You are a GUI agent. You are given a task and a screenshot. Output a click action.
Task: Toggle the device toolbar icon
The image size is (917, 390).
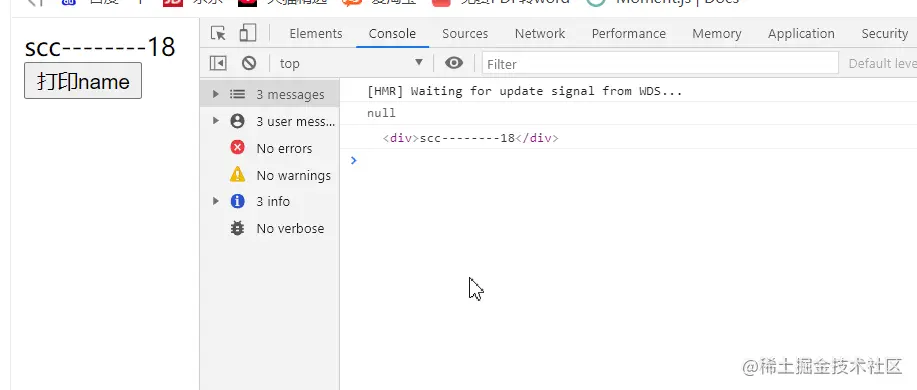point(248,33)
